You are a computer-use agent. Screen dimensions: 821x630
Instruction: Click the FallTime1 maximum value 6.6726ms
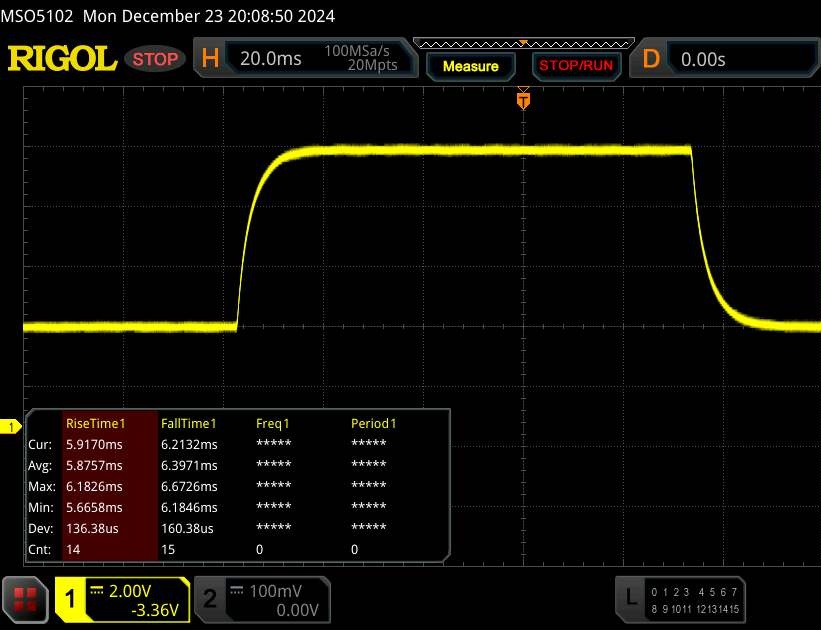(x=189, y=487)
